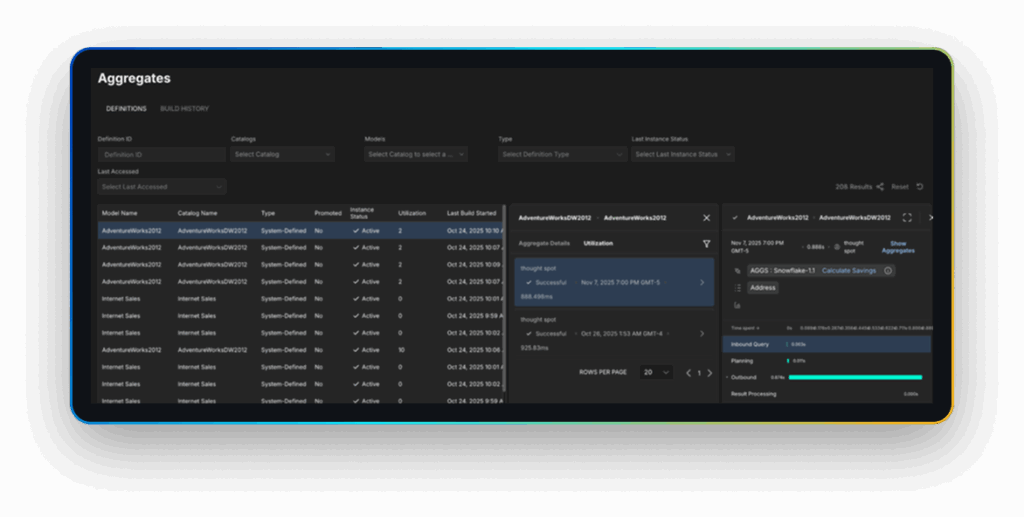This screenshot has height=517, width=1024.
Task: Close the aggregate detail panel with the X
Action: click(x=706, y=218)
